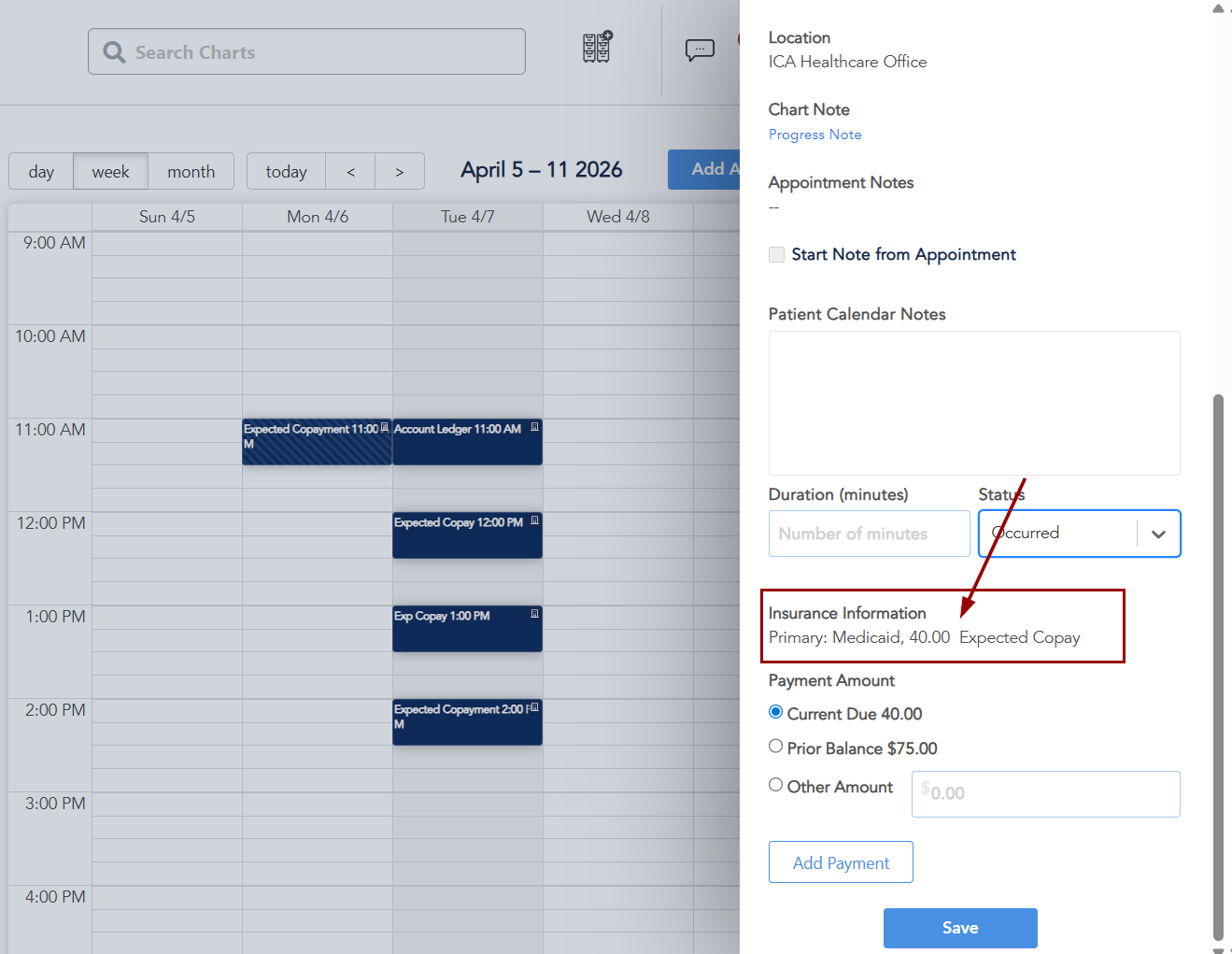Click the Tue 4/7 column header
Viewport: 1232px width, 954px height.
468,217
